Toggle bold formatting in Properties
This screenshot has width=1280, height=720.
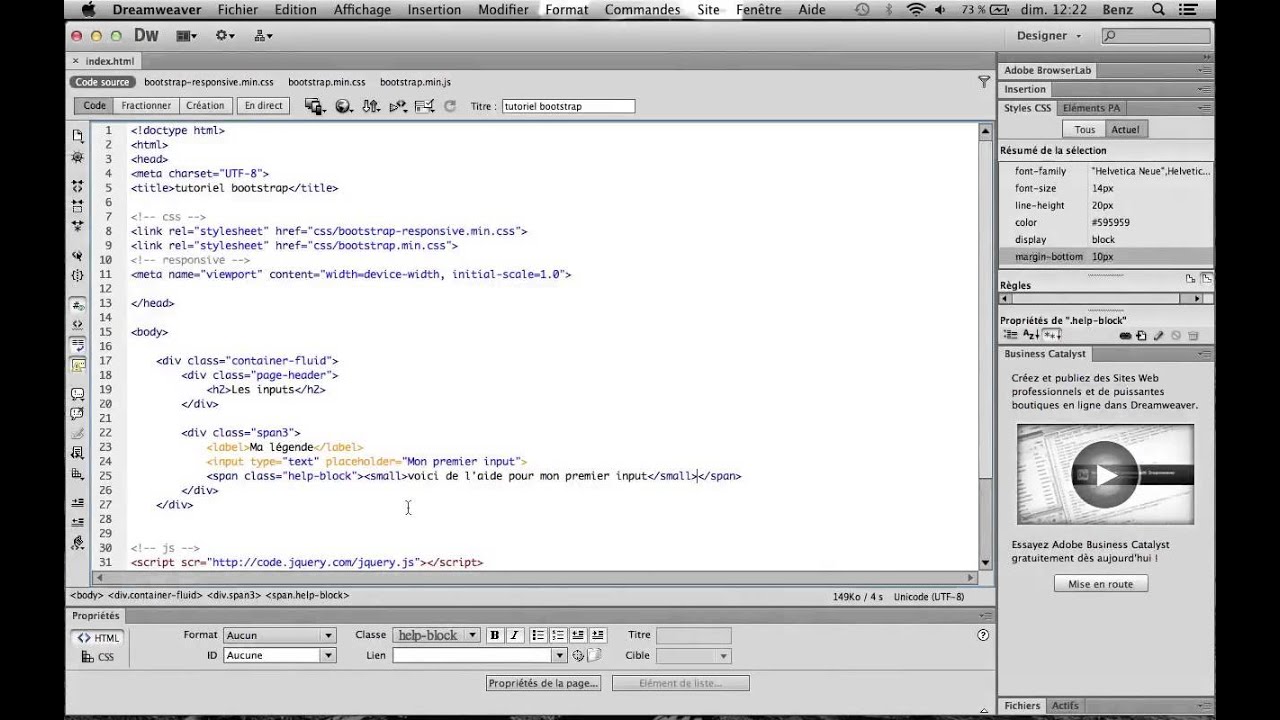point(496,635)
